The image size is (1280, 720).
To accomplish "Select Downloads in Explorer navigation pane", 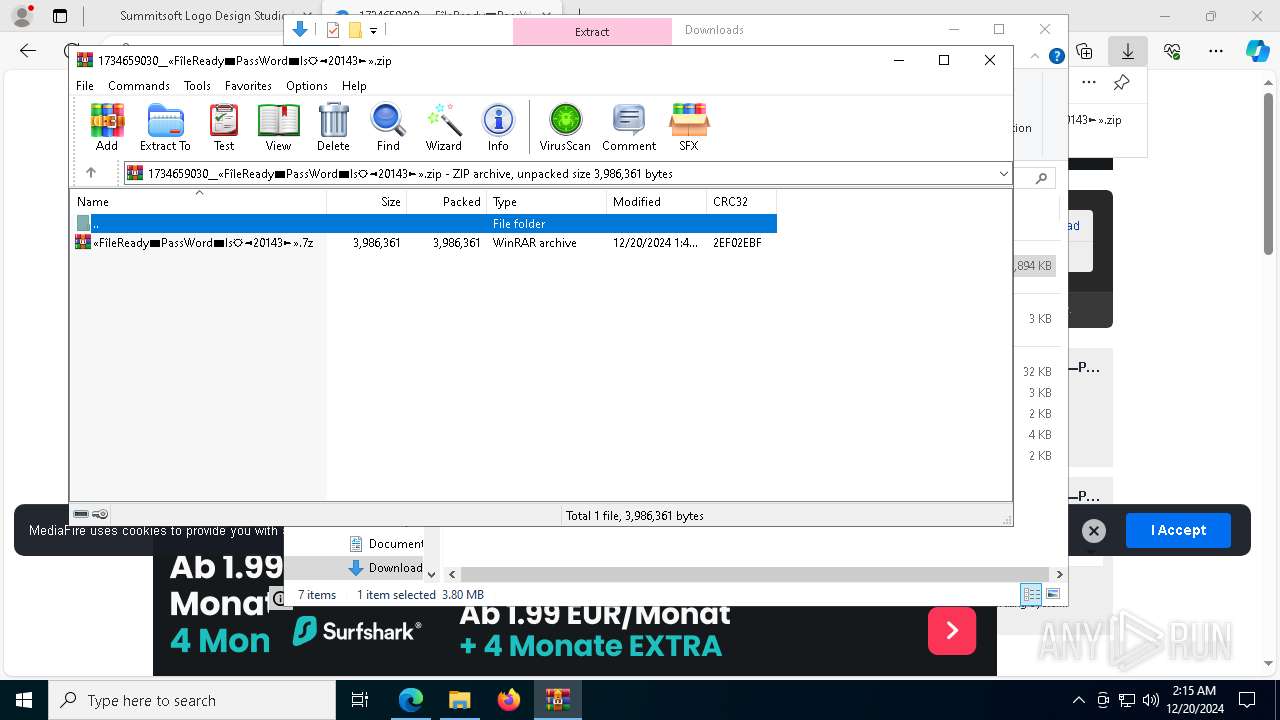I will (386, 567).
